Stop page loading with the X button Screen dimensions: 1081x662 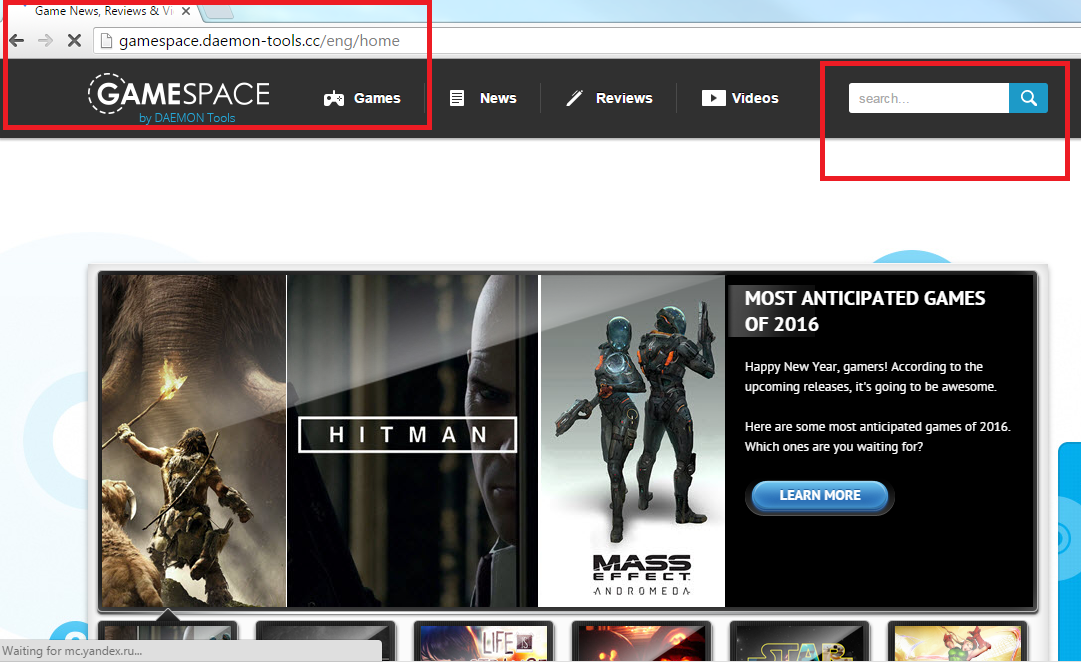point(74,41)
